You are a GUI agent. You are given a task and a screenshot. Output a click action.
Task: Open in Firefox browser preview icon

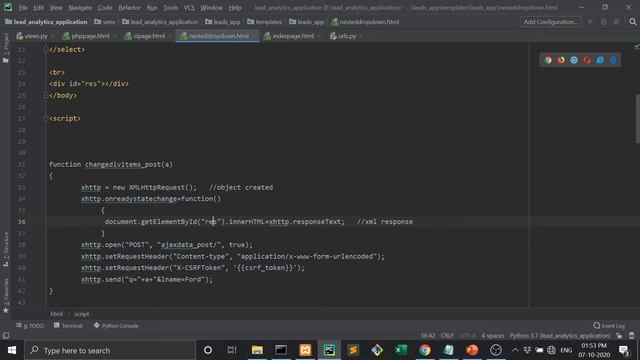click(x=561, y=60)
